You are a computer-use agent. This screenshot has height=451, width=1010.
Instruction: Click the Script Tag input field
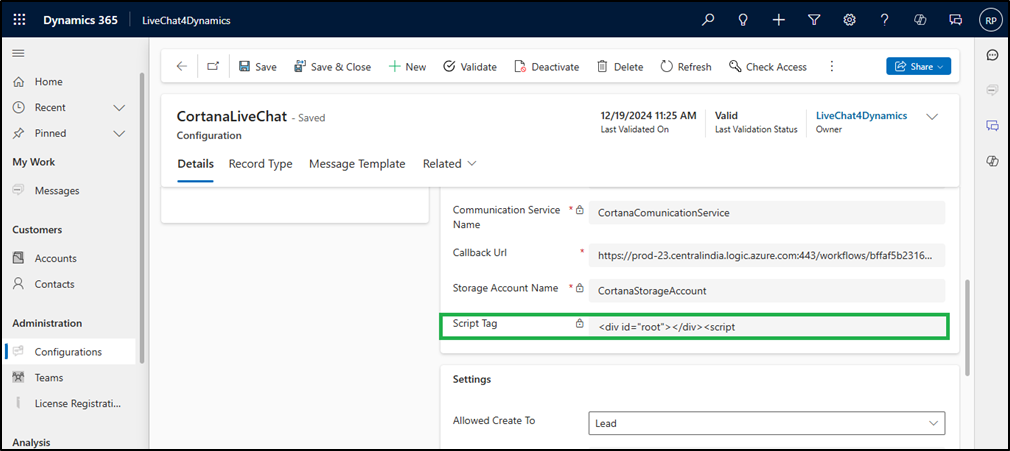tap(766, 326)
